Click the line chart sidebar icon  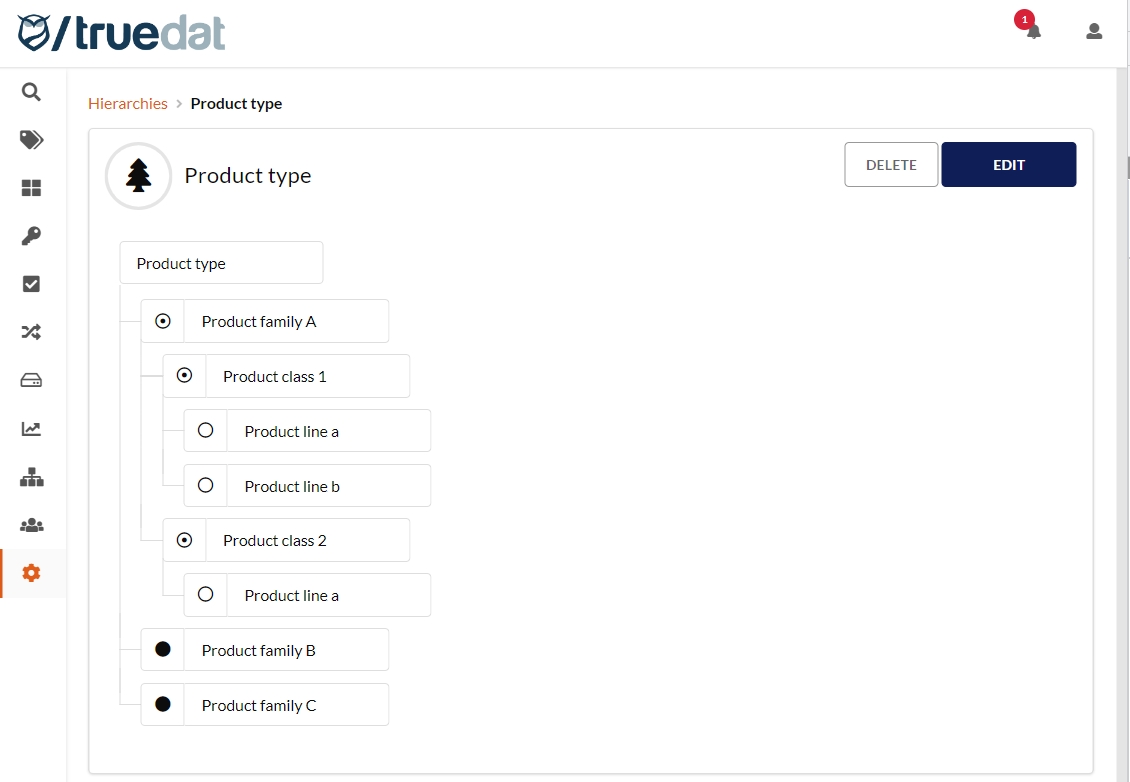pos(31,429)
